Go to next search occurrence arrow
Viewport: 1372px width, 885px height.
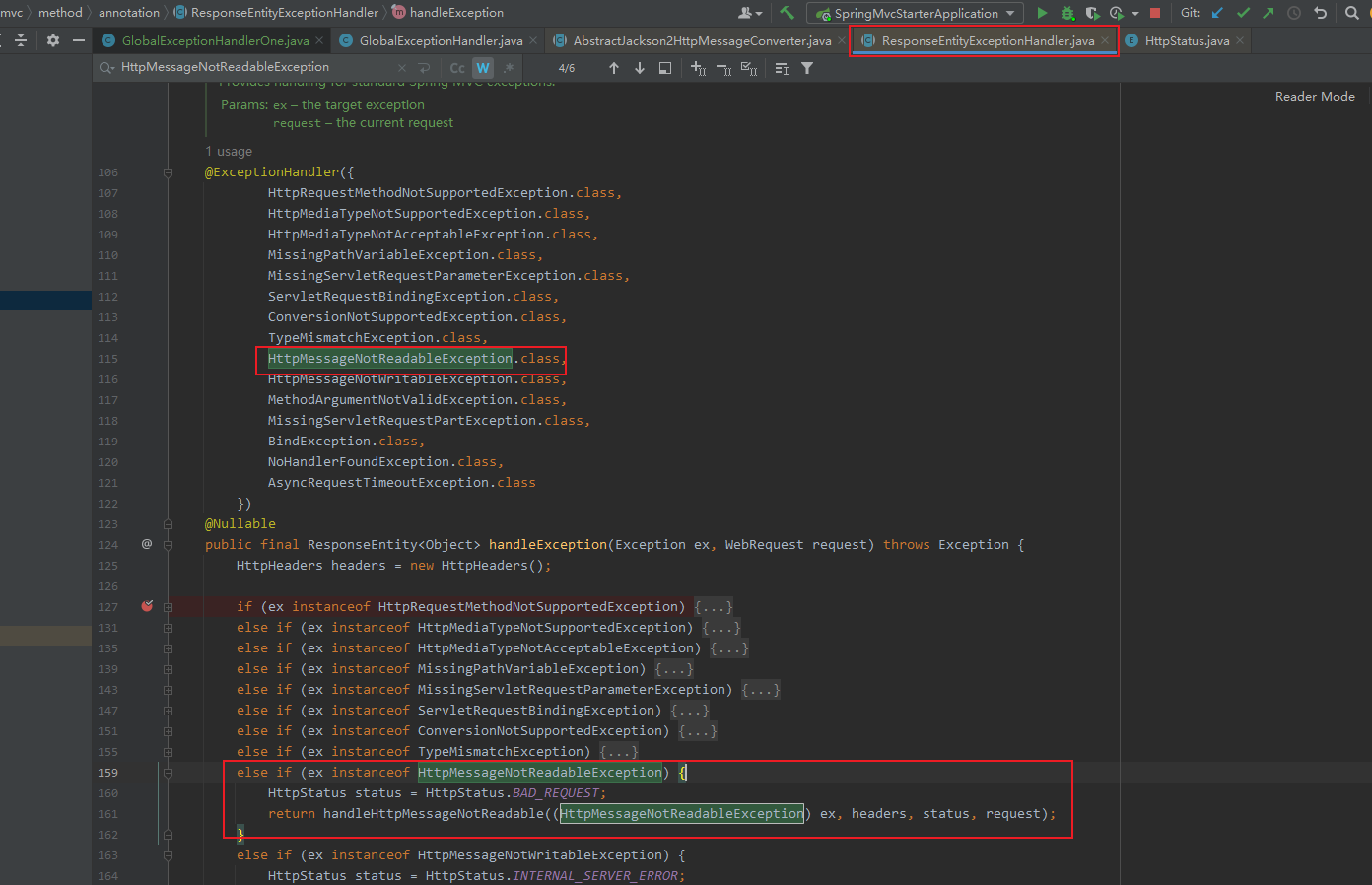(x=640, y=68)
